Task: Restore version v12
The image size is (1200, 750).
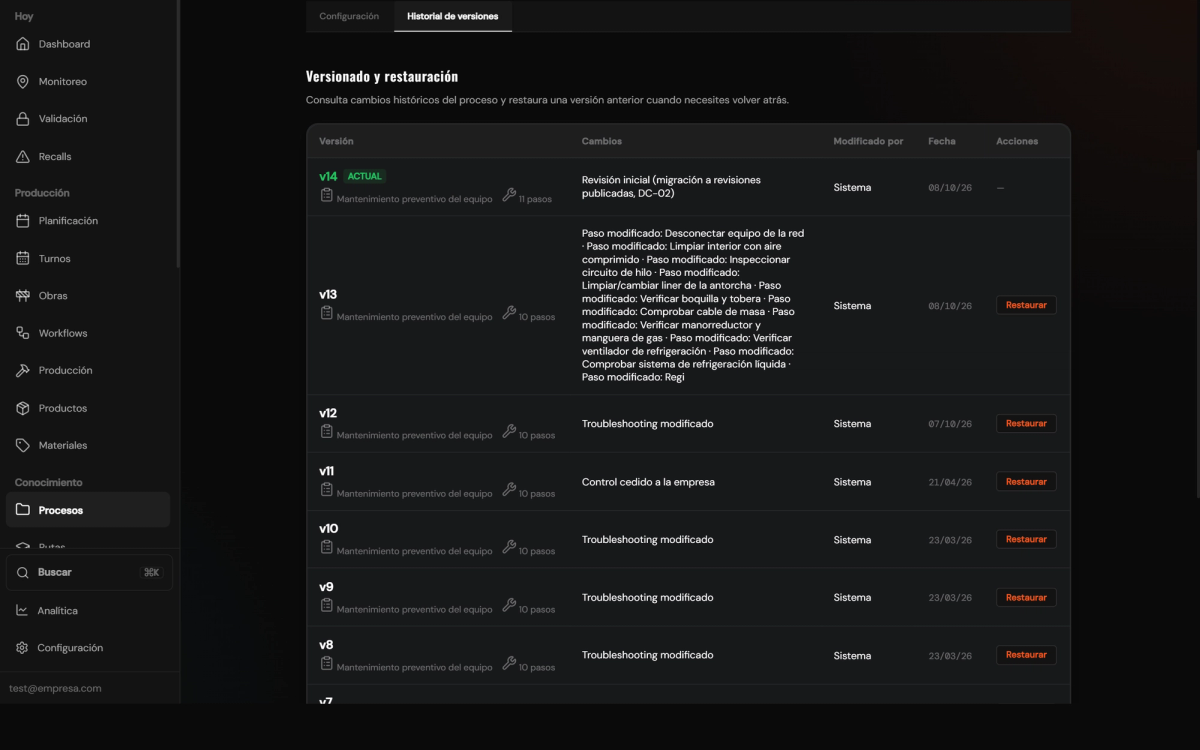Action: 1026,424
